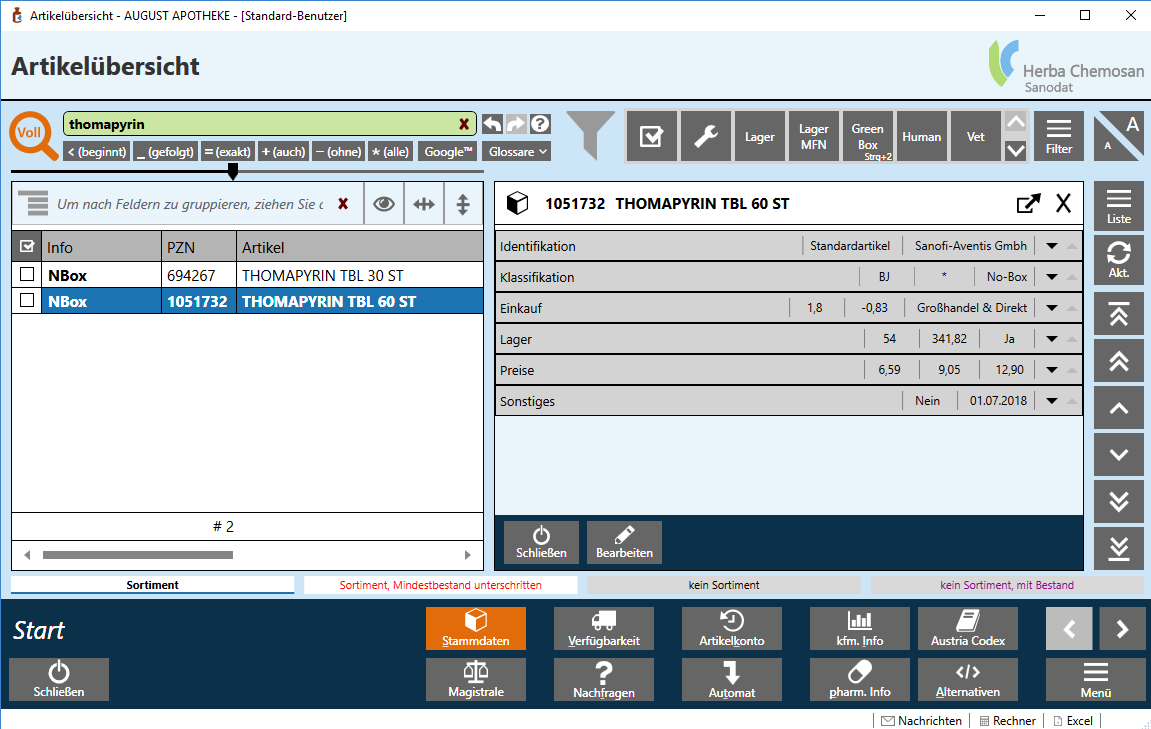Toggle the Lager MFN filter
This screenshot has width=1151, height=729.
[813, 137]
